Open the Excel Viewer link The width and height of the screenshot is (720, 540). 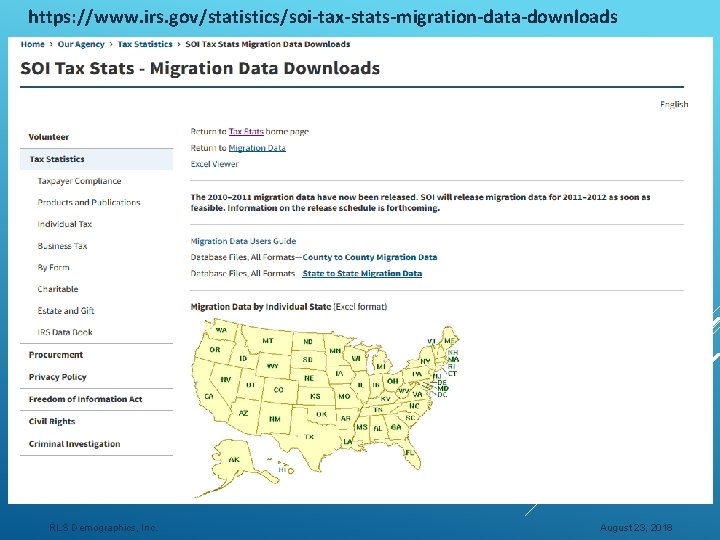[214, 164]
